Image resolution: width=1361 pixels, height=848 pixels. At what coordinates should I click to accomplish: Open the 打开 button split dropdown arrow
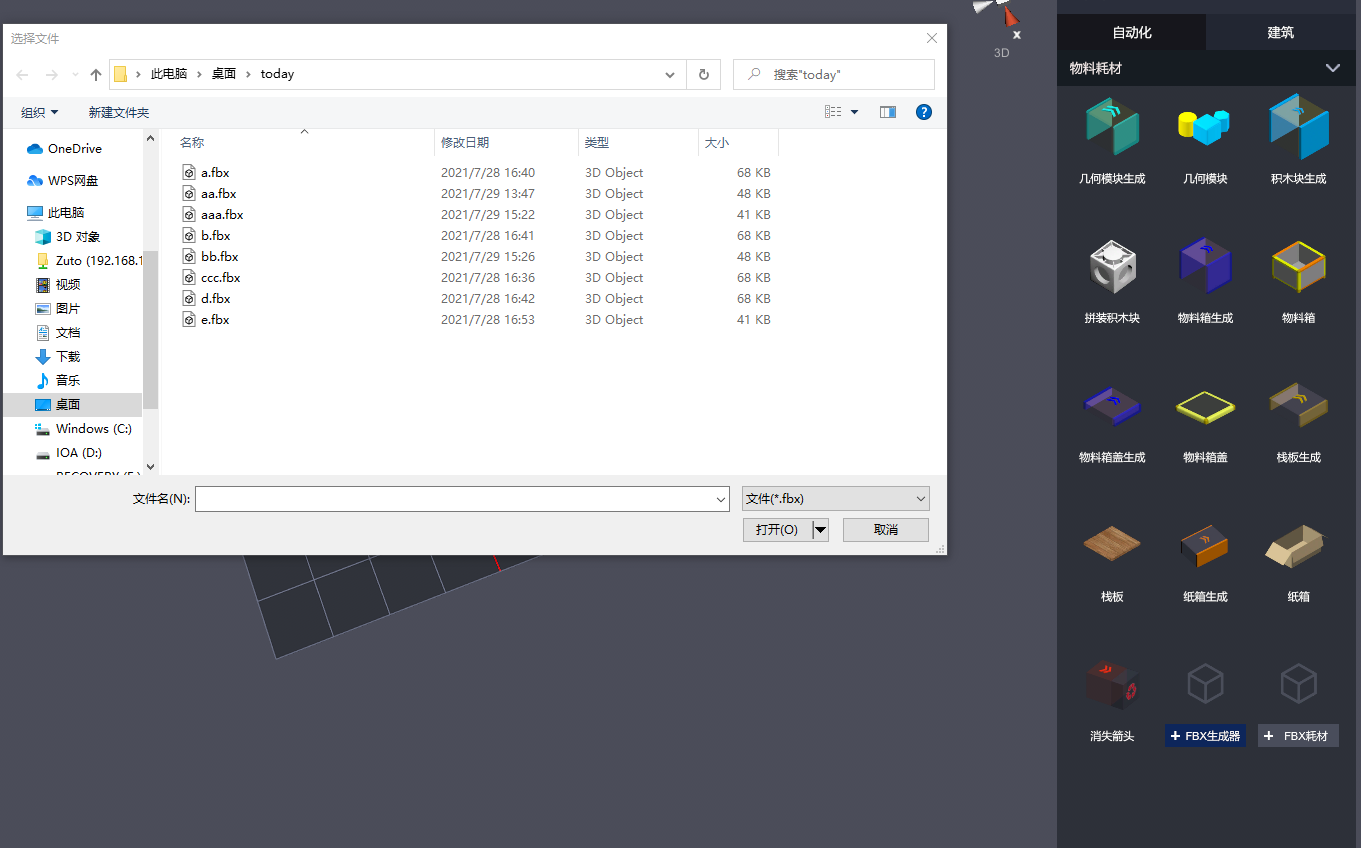pyautogui.click(x=821, y=530)
